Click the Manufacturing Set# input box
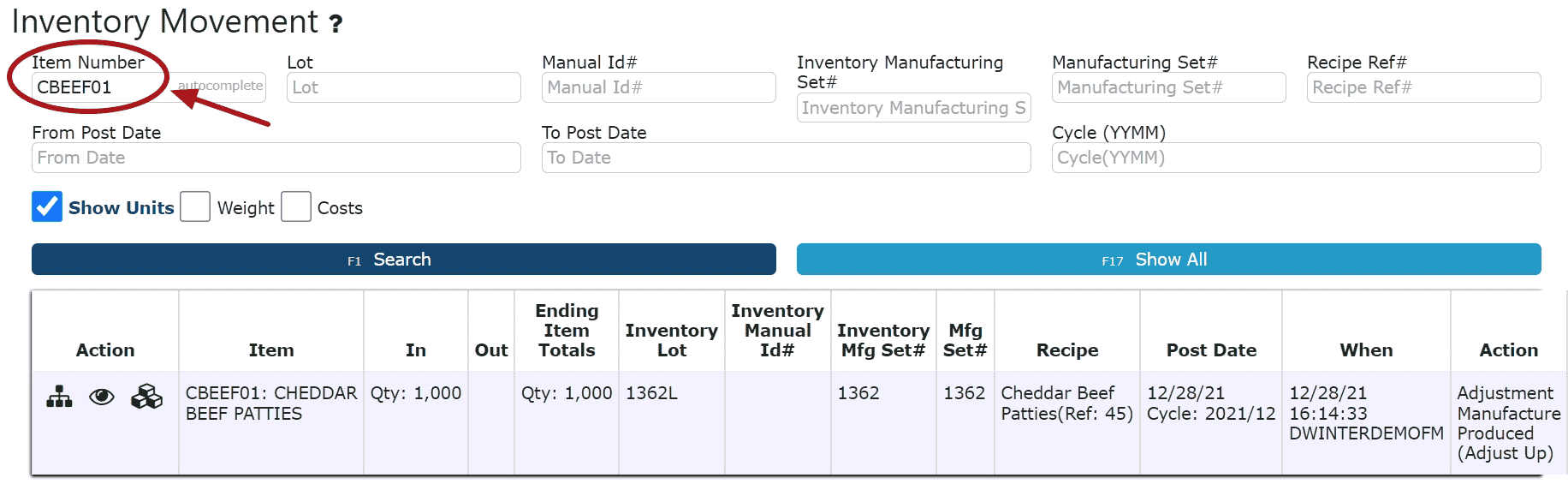Image resolution: width=1568 pixels, height=490 pixels. [1168, 87]
